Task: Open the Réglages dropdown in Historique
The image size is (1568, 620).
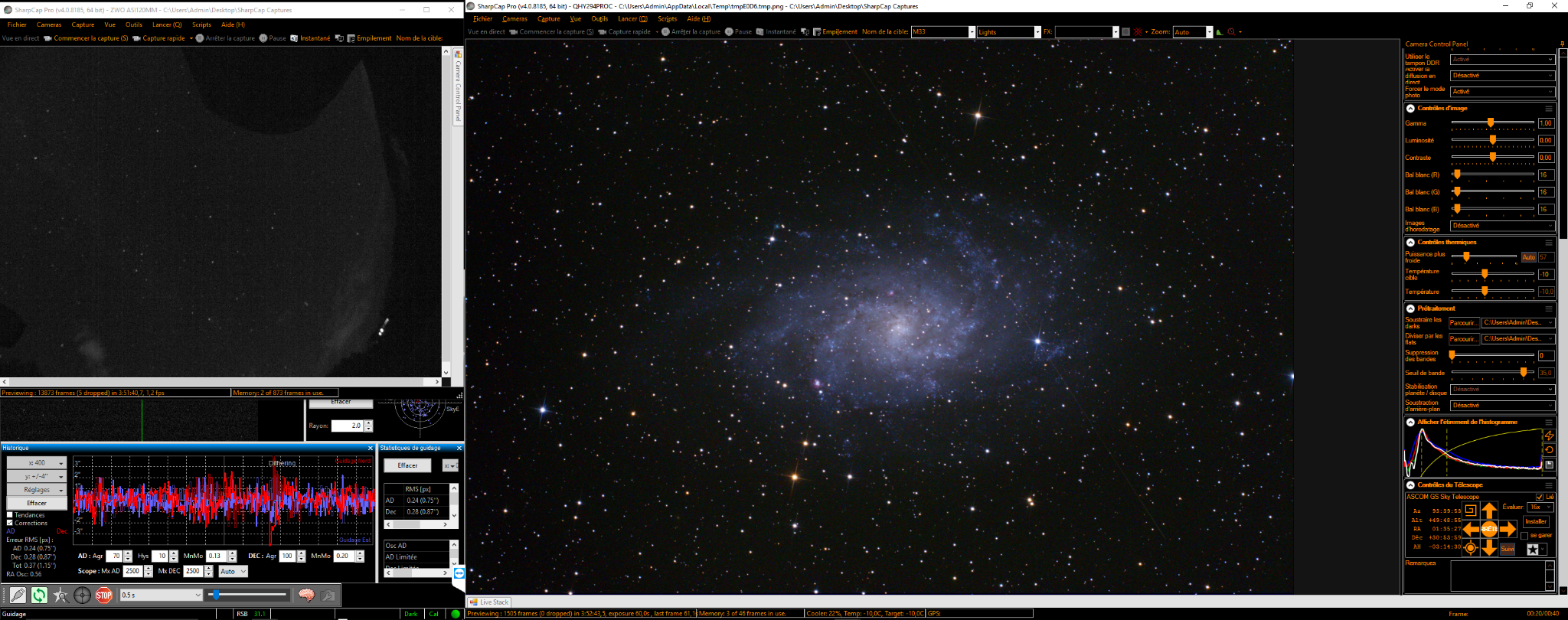Action: pos(37,490)
